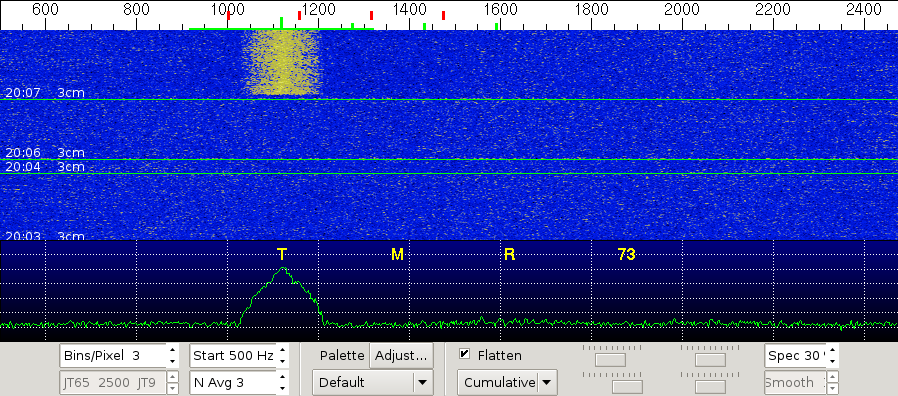Click the lower-left waterfall zero slider handle
This screenshot has height=396, width=898.
coord(627,387)
